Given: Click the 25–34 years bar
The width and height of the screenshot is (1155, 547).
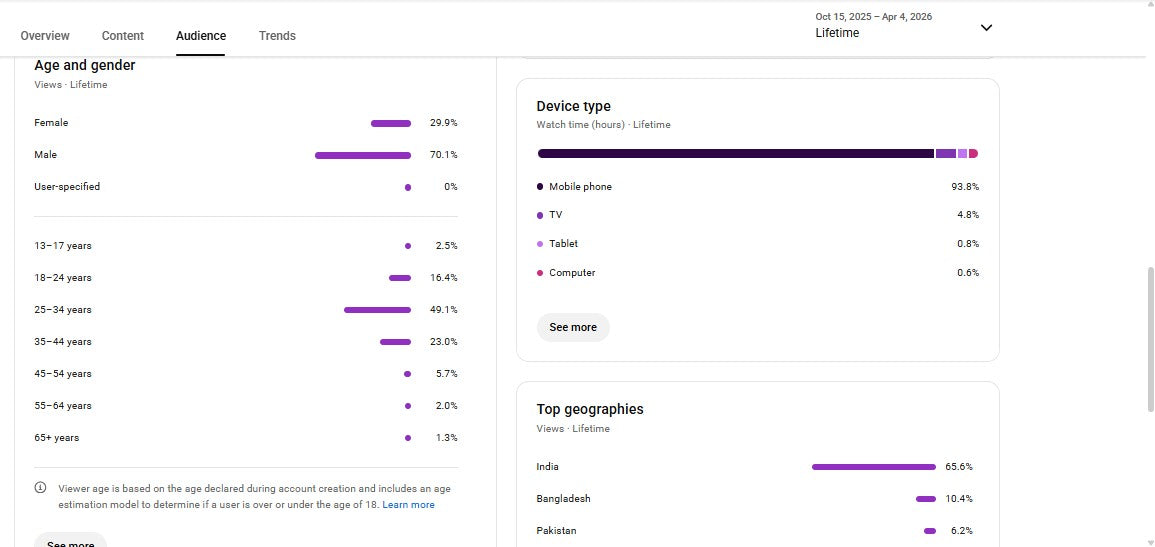Looking at the screenshot, I should [377, 310].
